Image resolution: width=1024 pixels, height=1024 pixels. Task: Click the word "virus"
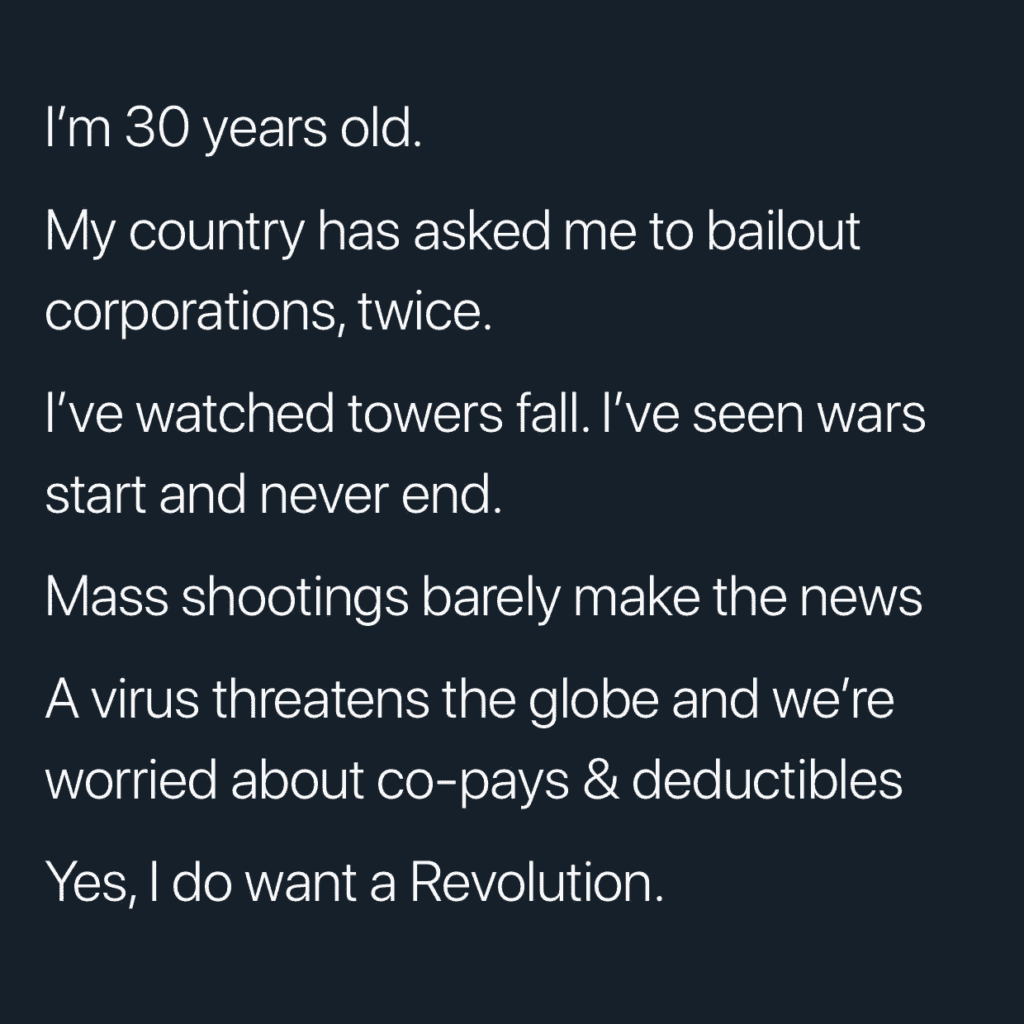pyautogui.click(x=144, y=698)
